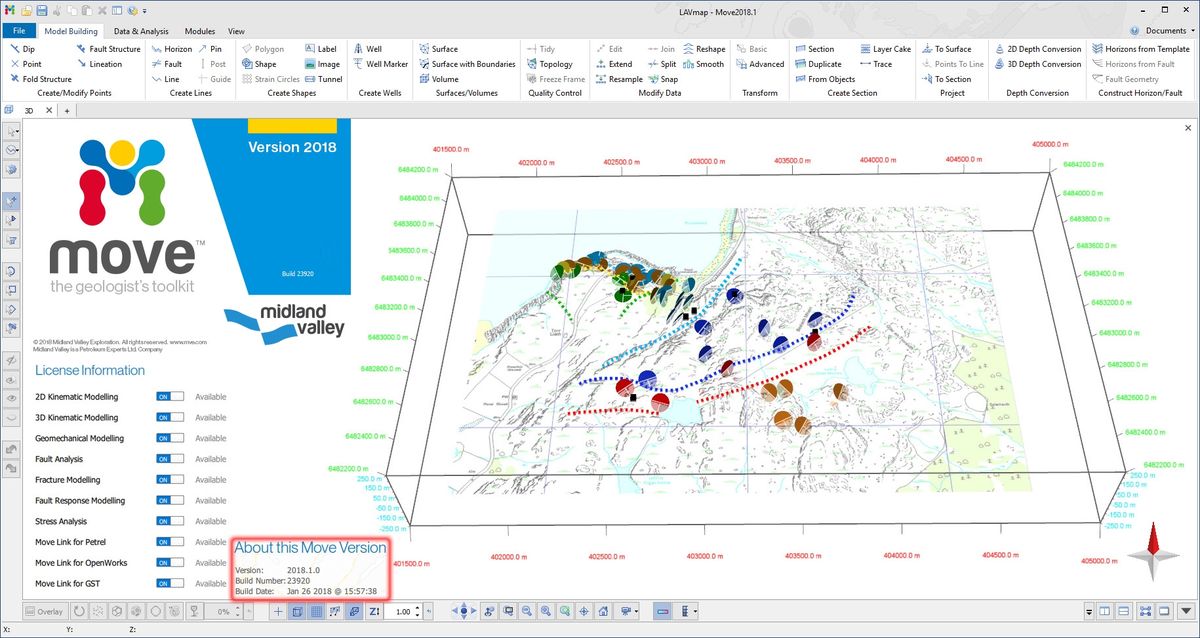Choose the Well Marker tool
Image resolution: width=1200 pixels, height=638 pixels.
[x=380, y=64]
